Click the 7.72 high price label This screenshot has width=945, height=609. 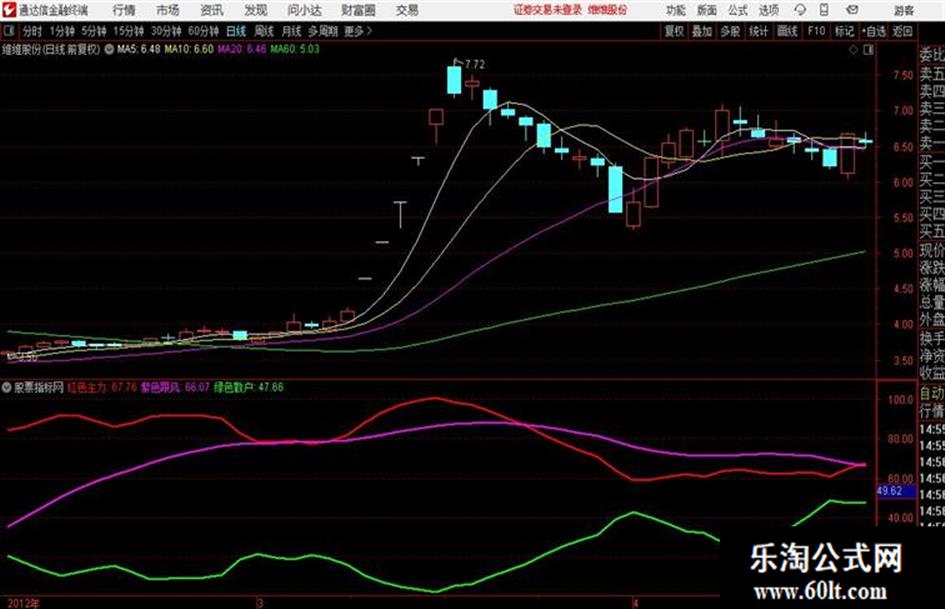click(474, 64)
